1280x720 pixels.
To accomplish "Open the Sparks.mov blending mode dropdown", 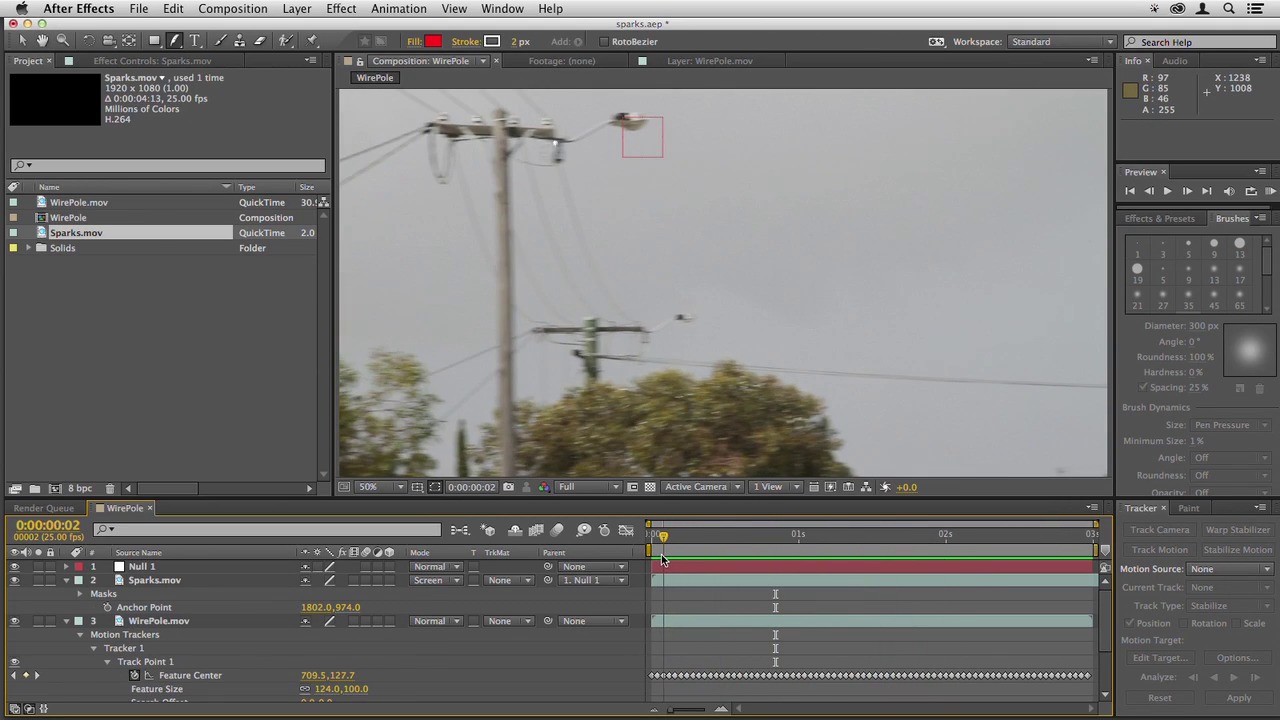I will (435, 581).
